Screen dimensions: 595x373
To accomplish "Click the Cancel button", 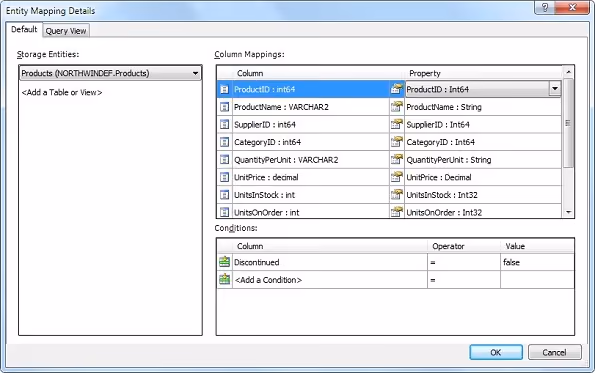I will tap(554, 353).
